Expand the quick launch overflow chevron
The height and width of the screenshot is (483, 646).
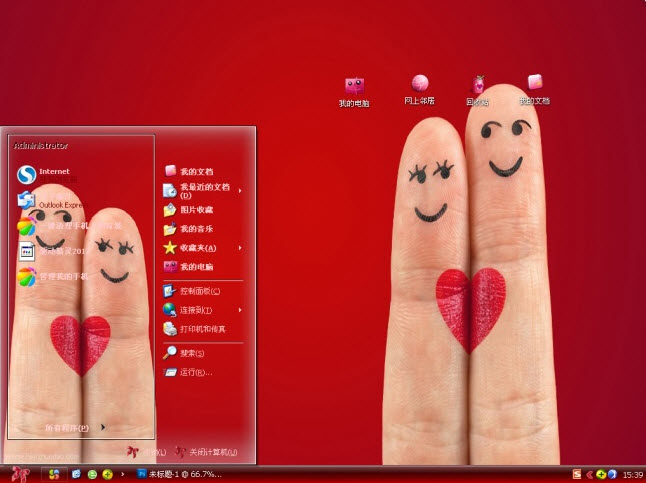pos(123,474)
